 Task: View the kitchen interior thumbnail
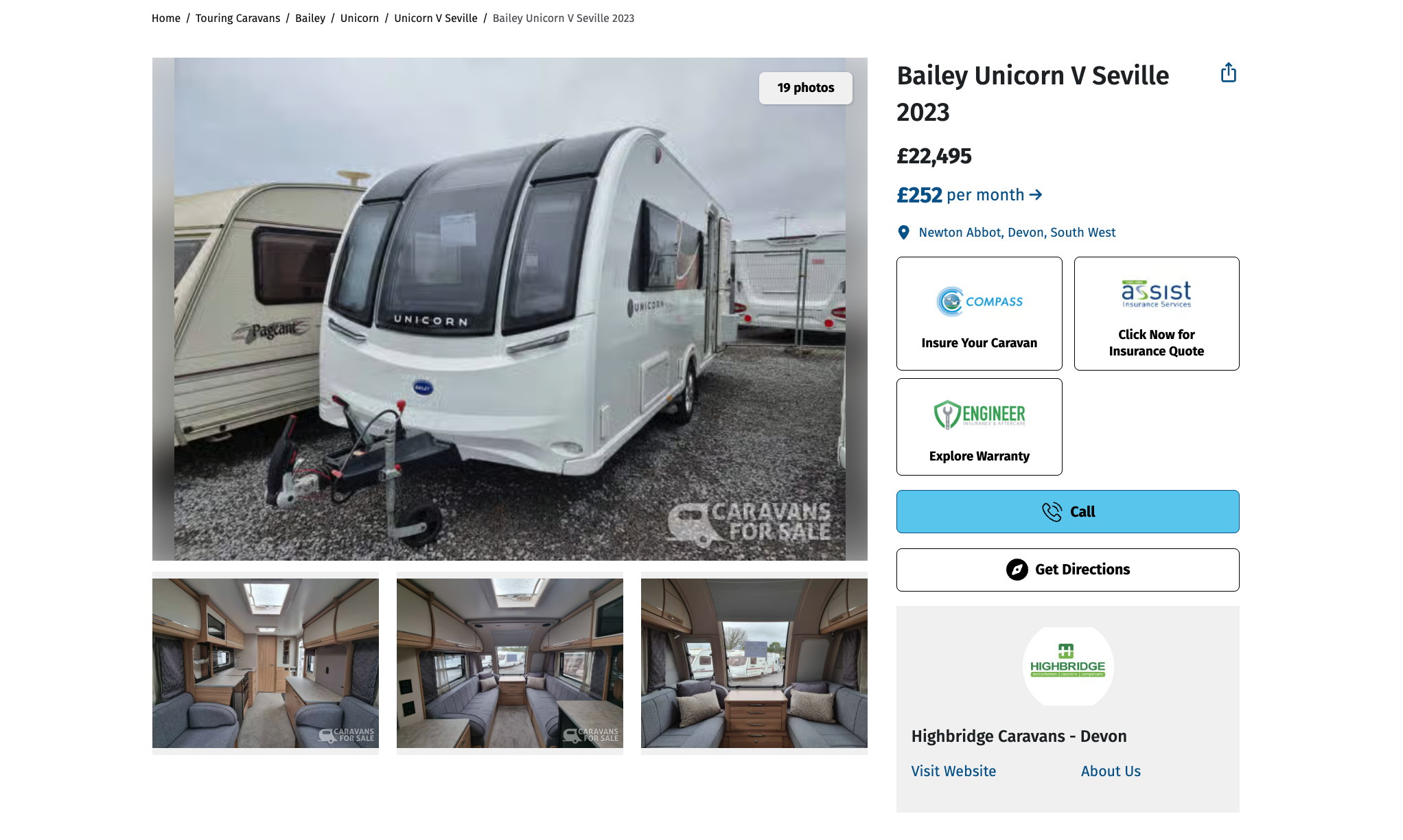266,663
